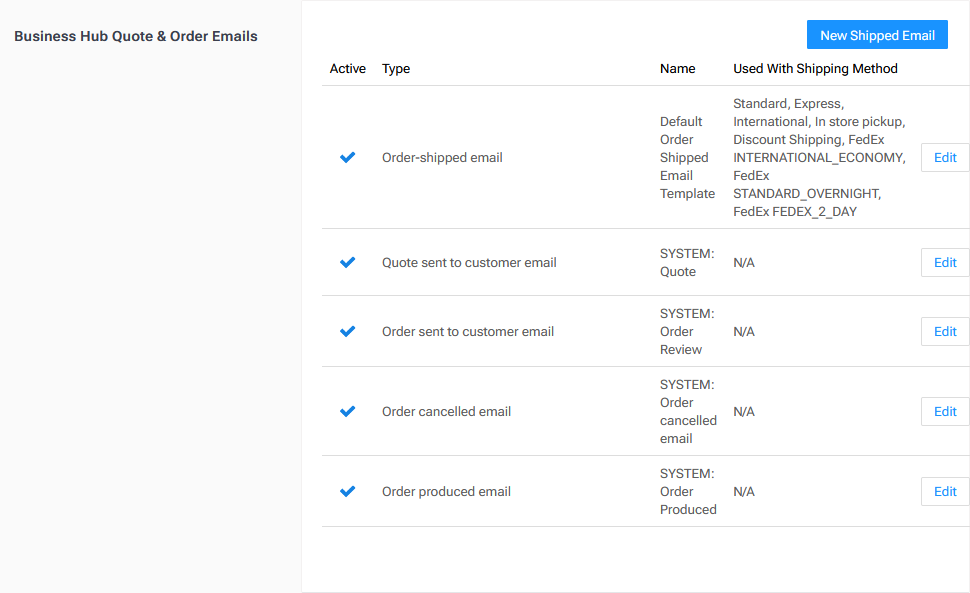This screenshot has height=593, width=970.
Task: Edit the Order produced email
Action: [944, 491]
